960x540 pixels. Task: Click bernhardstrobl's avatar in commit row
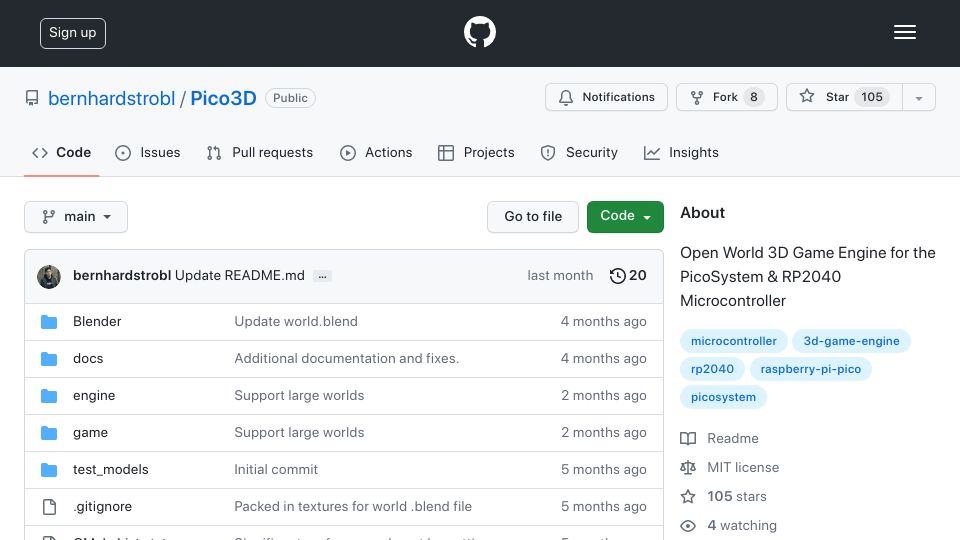[x=49, y=276]
